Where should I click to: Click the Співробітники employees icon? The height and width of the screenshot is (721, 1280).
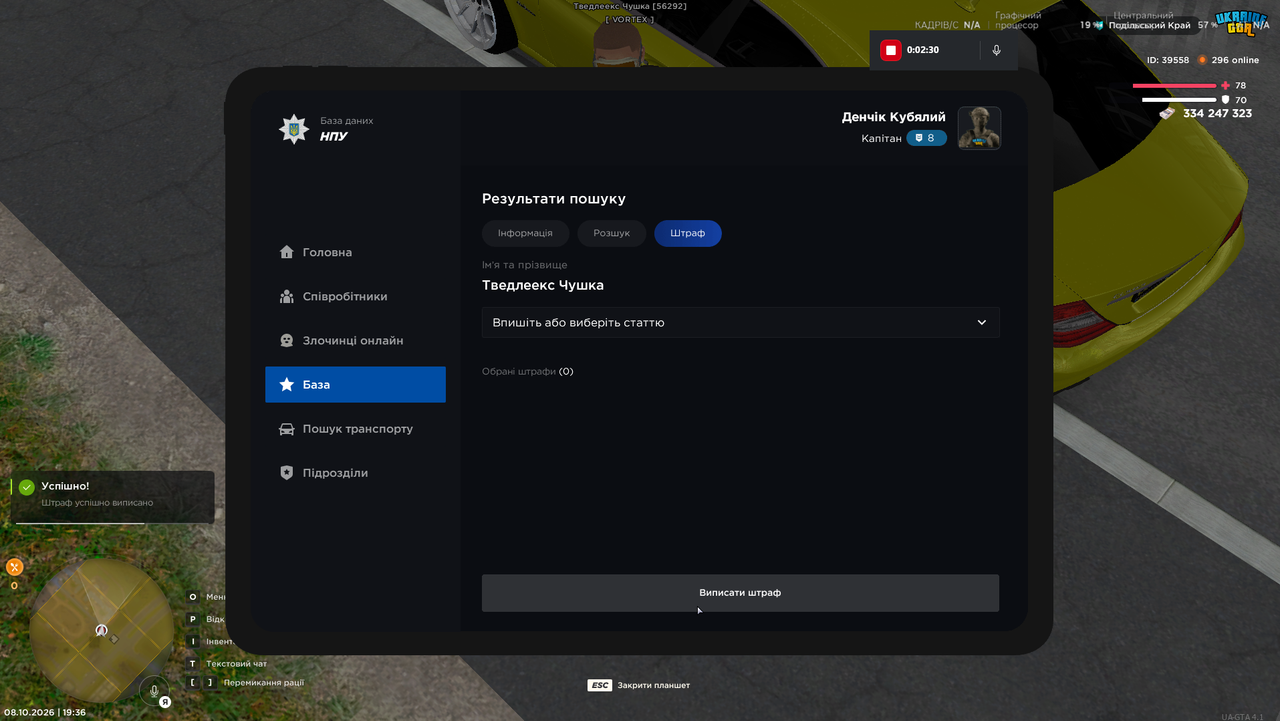(x=287, y=296)
